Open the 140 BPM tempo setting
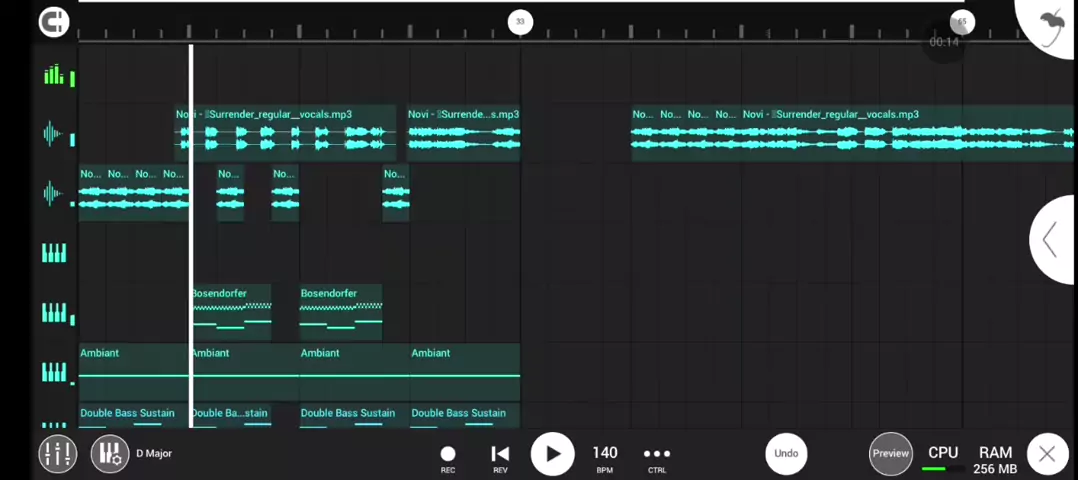The image size is (1078, 480). [604, 455]
